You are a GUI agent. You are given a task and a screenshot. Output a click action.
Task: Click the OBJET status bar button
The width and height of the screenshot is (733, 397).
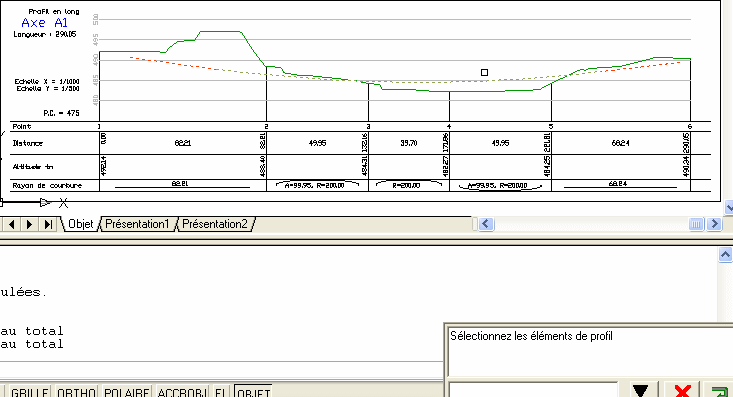[x=253, y=392]
